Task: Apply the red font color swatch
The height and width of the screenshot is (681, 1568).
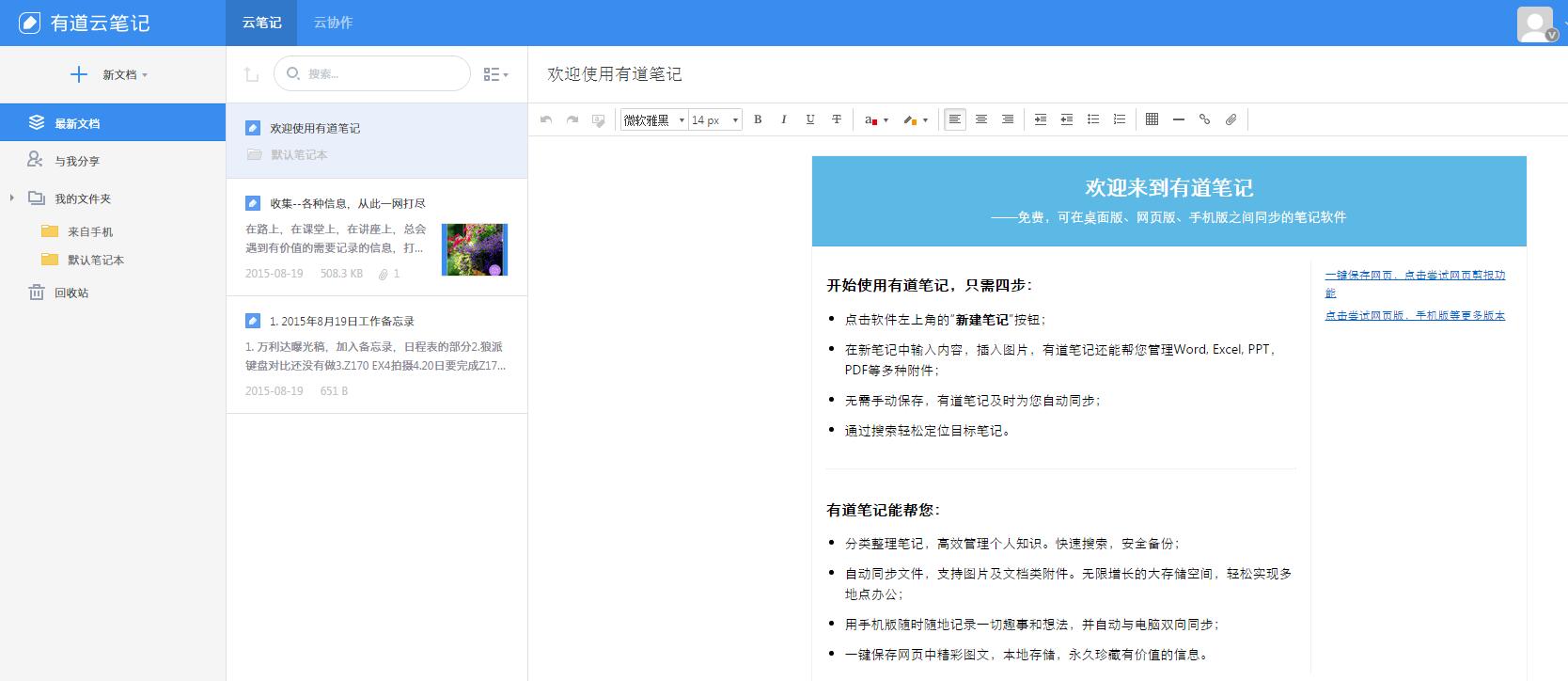Action: point(870,119)
